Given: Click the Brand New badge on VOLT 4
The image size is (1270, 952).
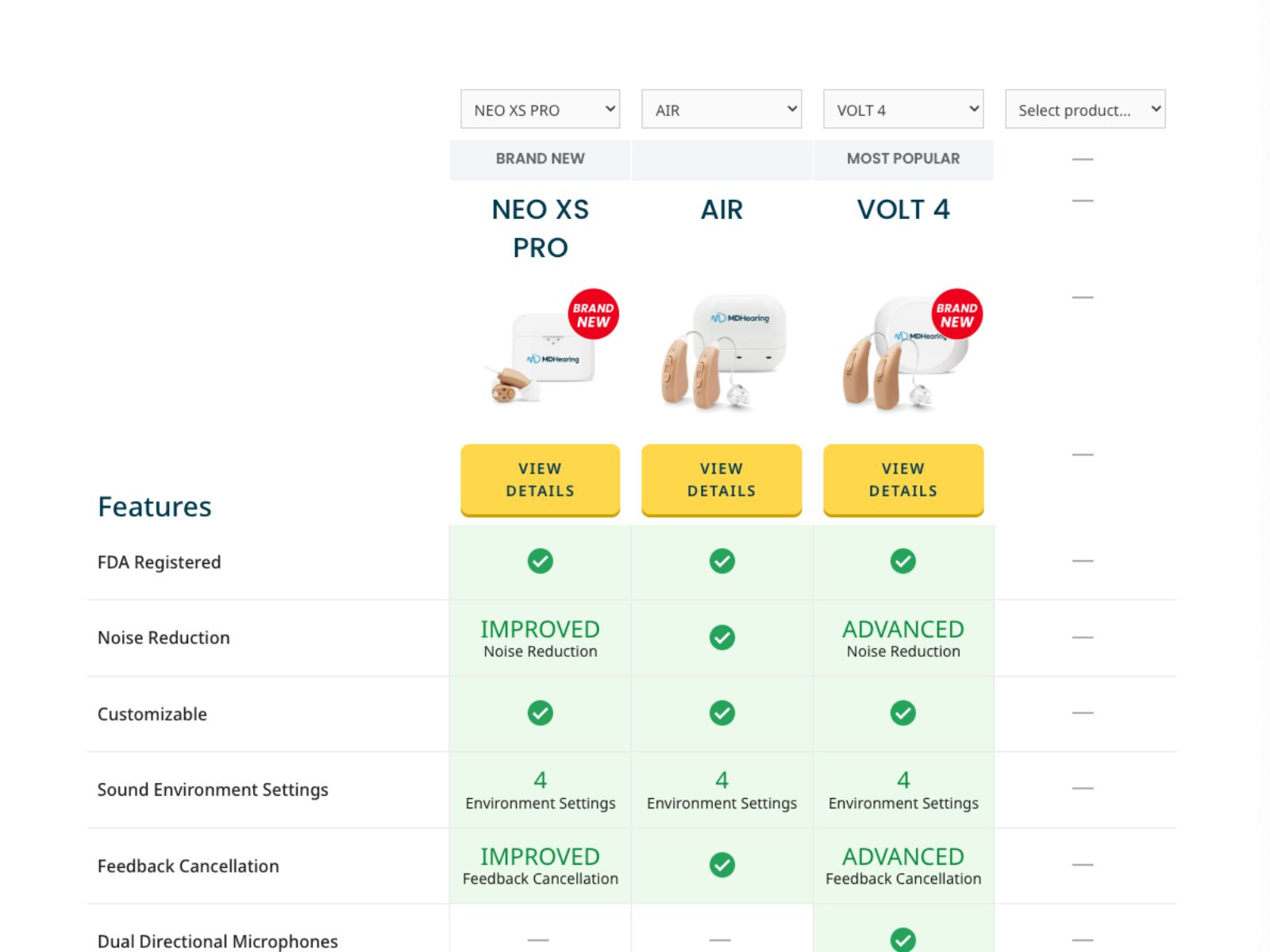Looking at the screenshot, I should pos(956,314).
